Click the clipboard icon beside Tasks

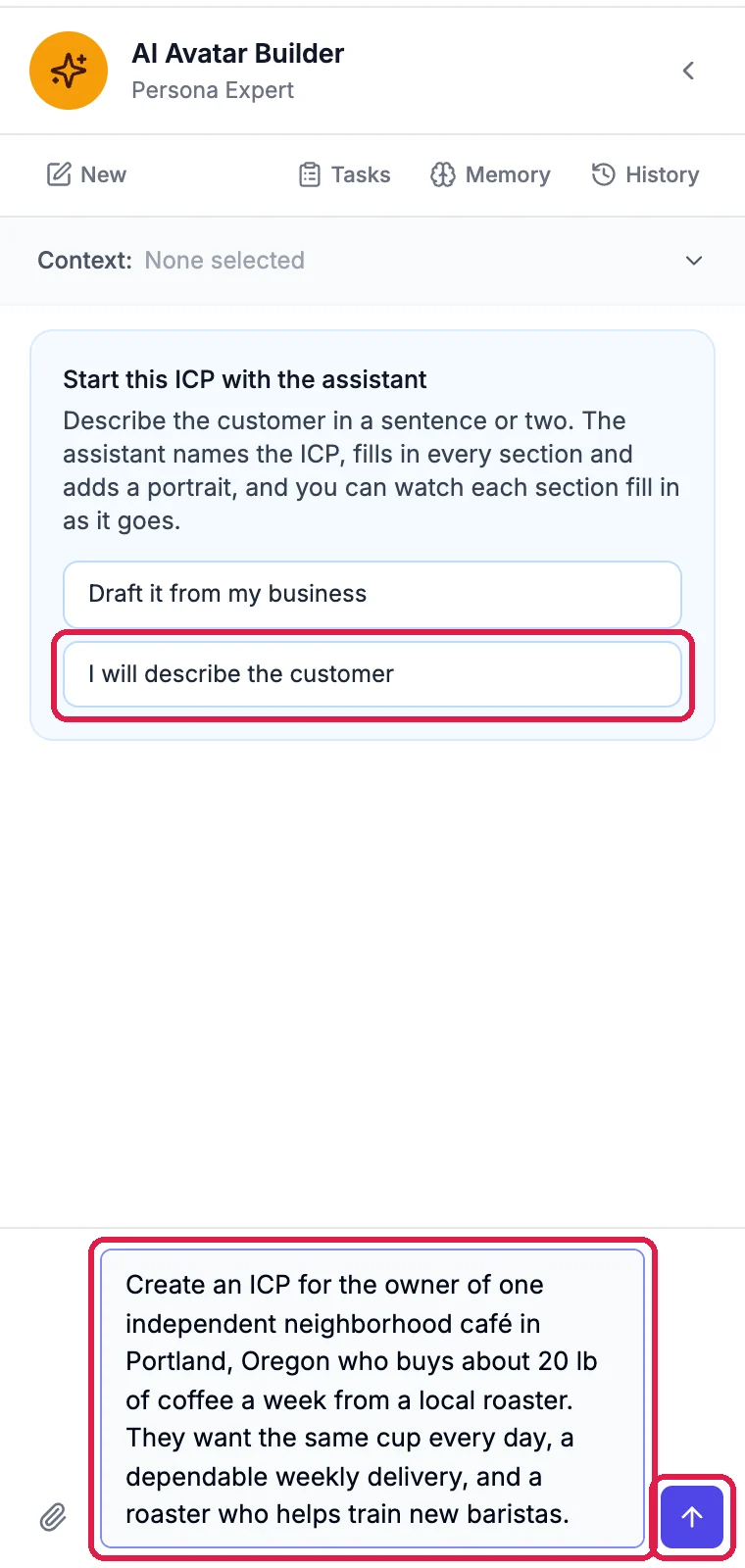click(310, 174)
